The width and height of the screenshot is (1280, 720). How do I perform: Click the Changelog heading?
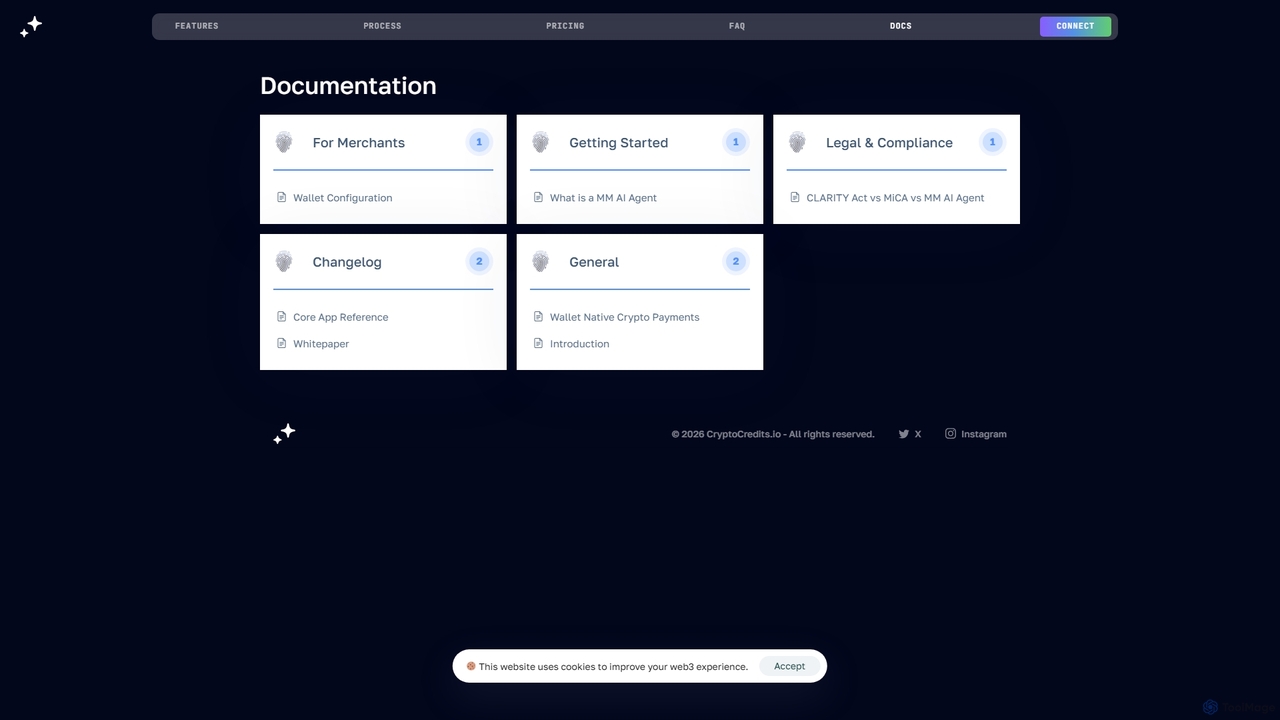(347, 262)
